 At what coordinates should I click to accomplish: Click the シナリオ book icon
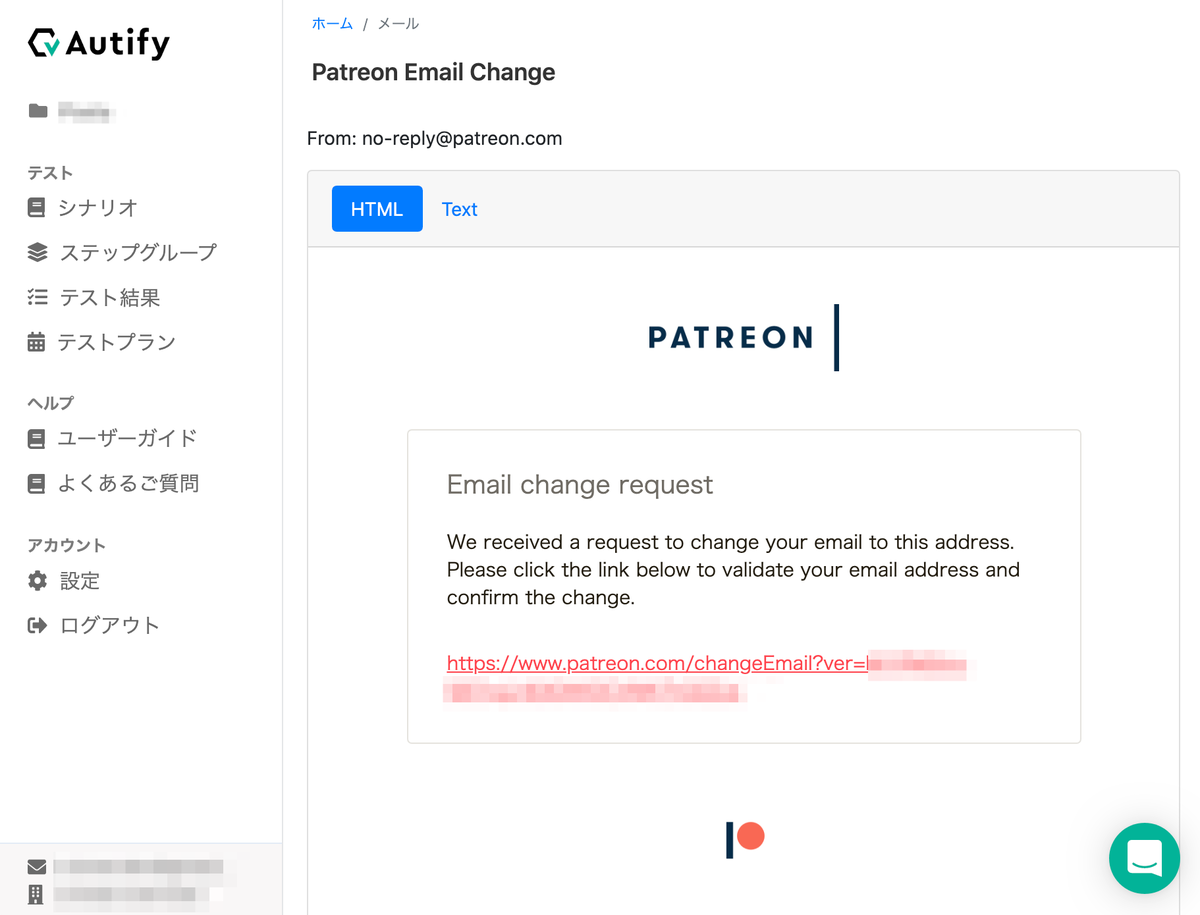(x=37, y=208)
